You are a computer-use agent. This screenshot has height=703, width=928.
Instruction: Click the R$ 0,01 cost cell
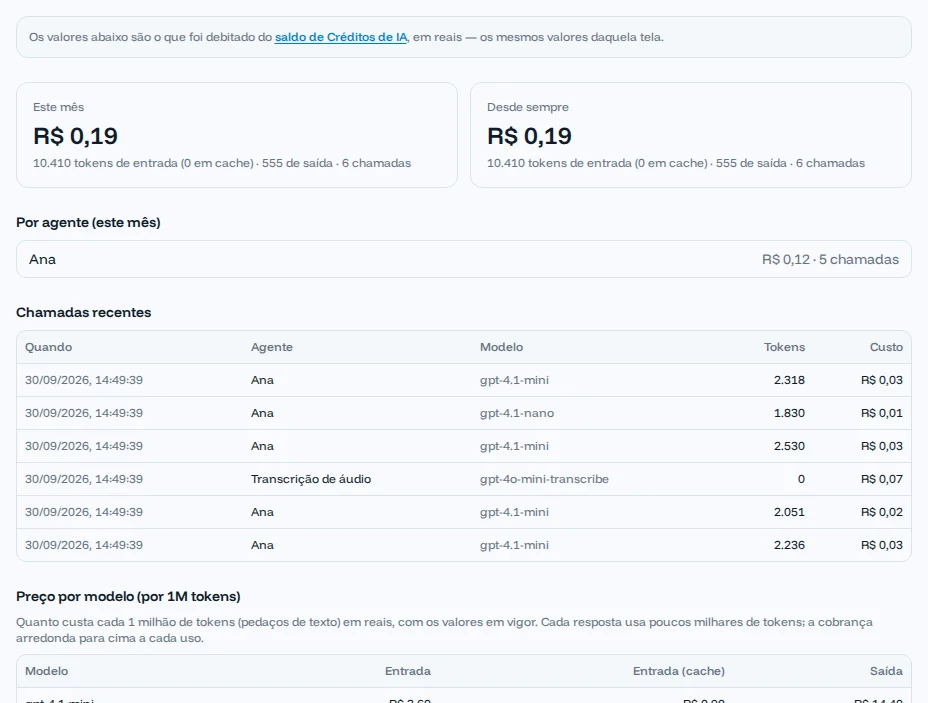pos(882,413)
